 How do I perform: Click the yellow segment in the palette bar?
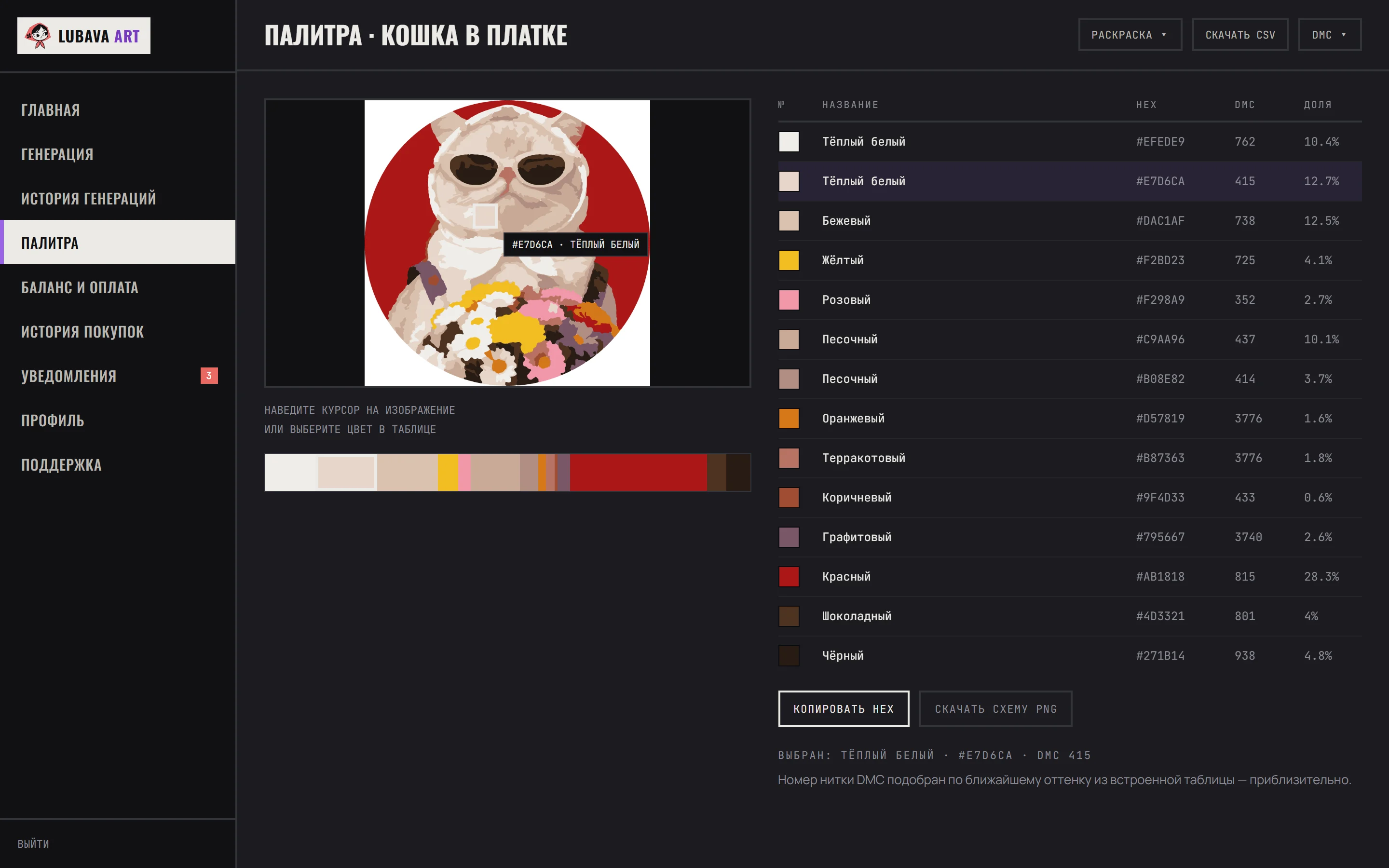(x=448, y=473)
